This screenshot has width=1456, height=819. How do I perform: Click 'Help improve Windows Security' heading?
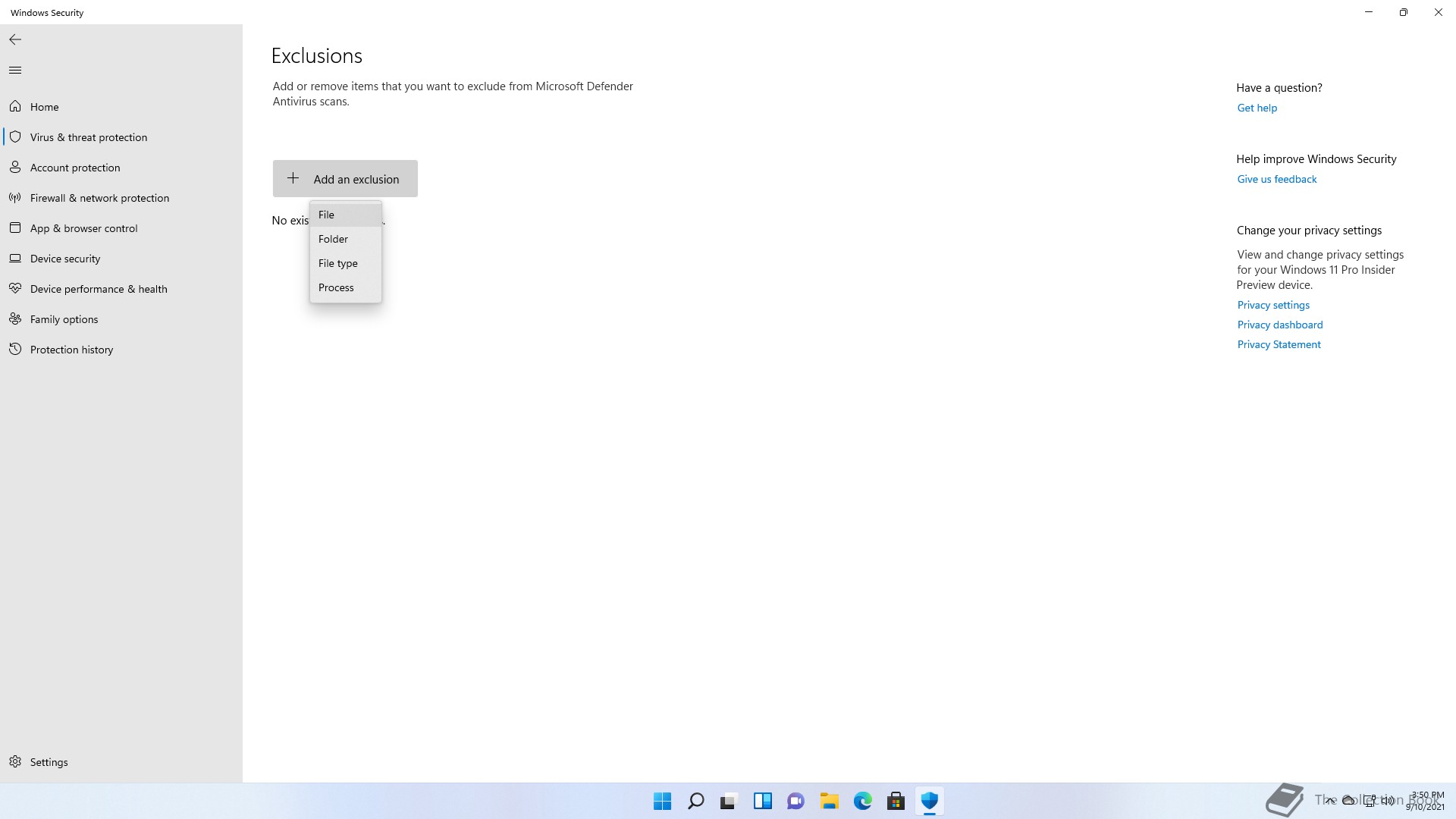[1316, 159]
